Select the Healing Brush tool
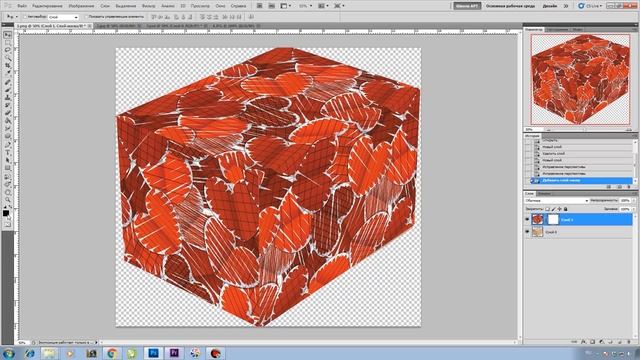Screen dimensions: 640x360 click(x=7, y=82)
